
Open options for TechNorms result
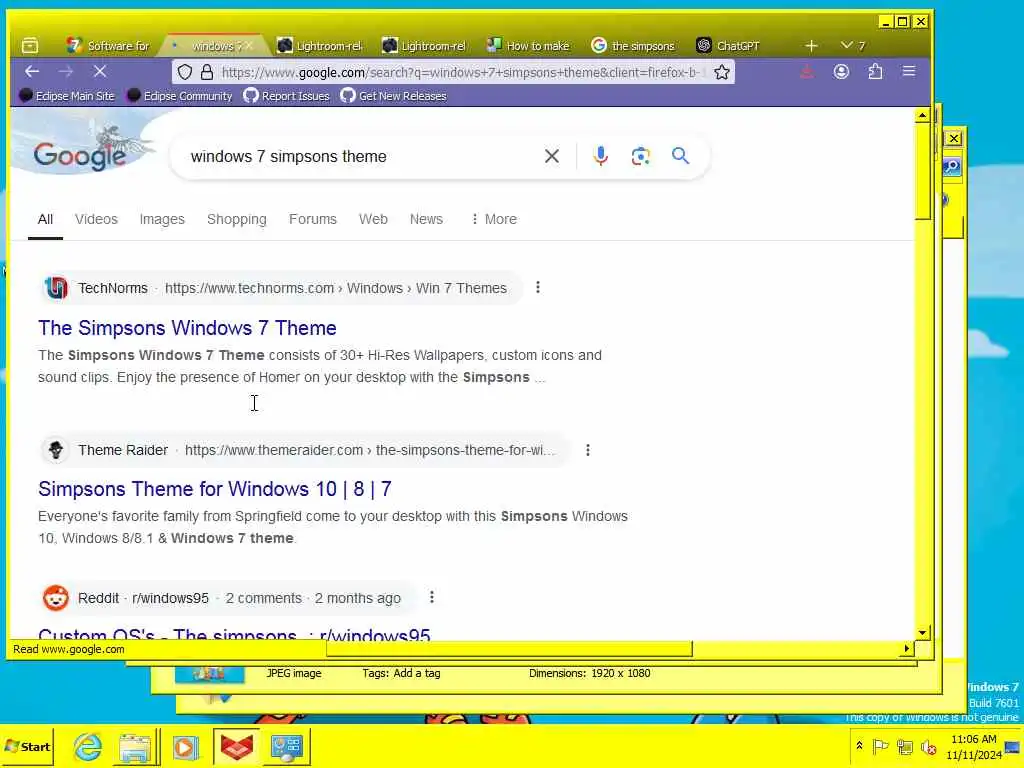coord(537,287)
